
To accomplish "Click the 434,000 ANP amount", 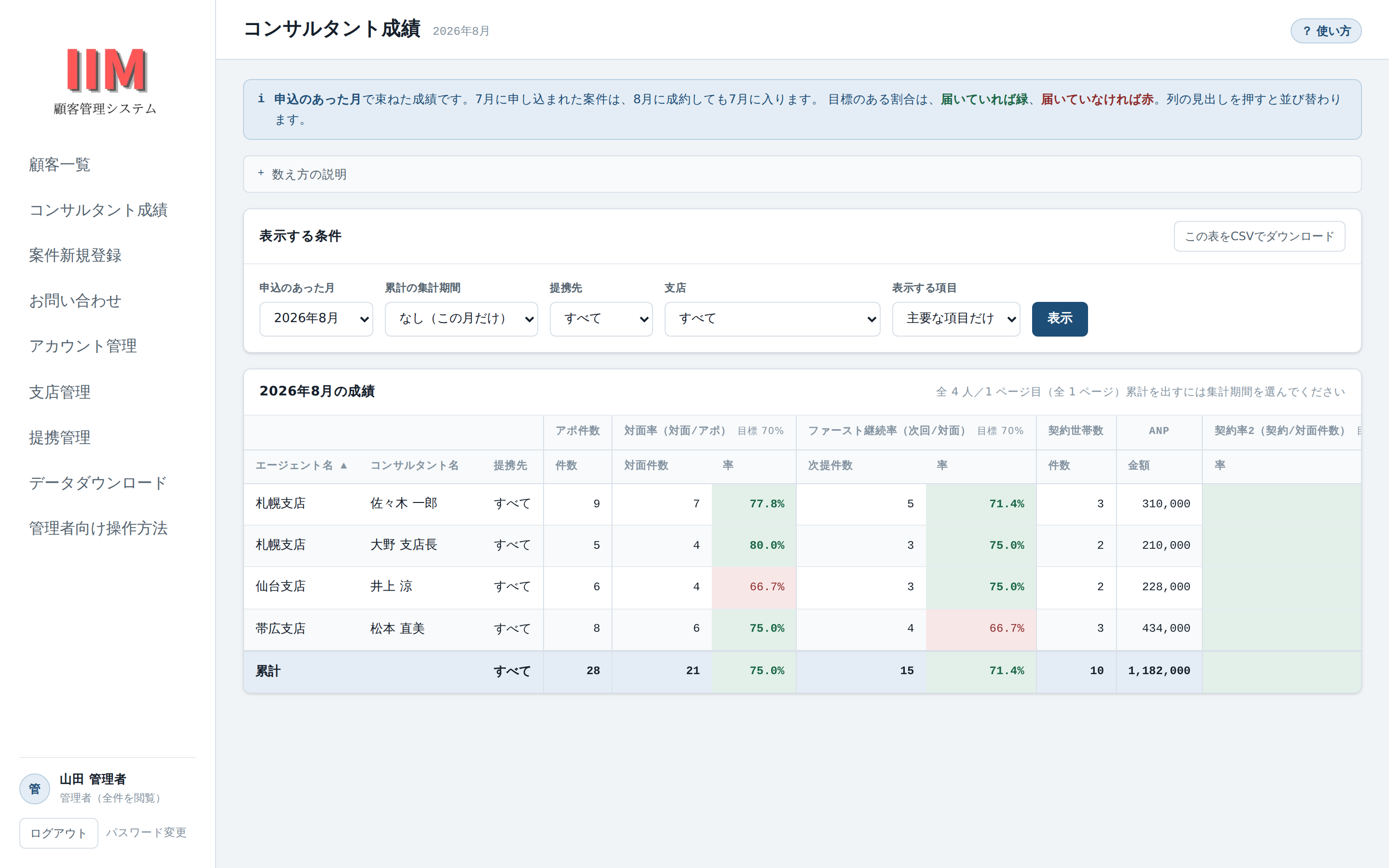I will click(x=1166, y=628).
